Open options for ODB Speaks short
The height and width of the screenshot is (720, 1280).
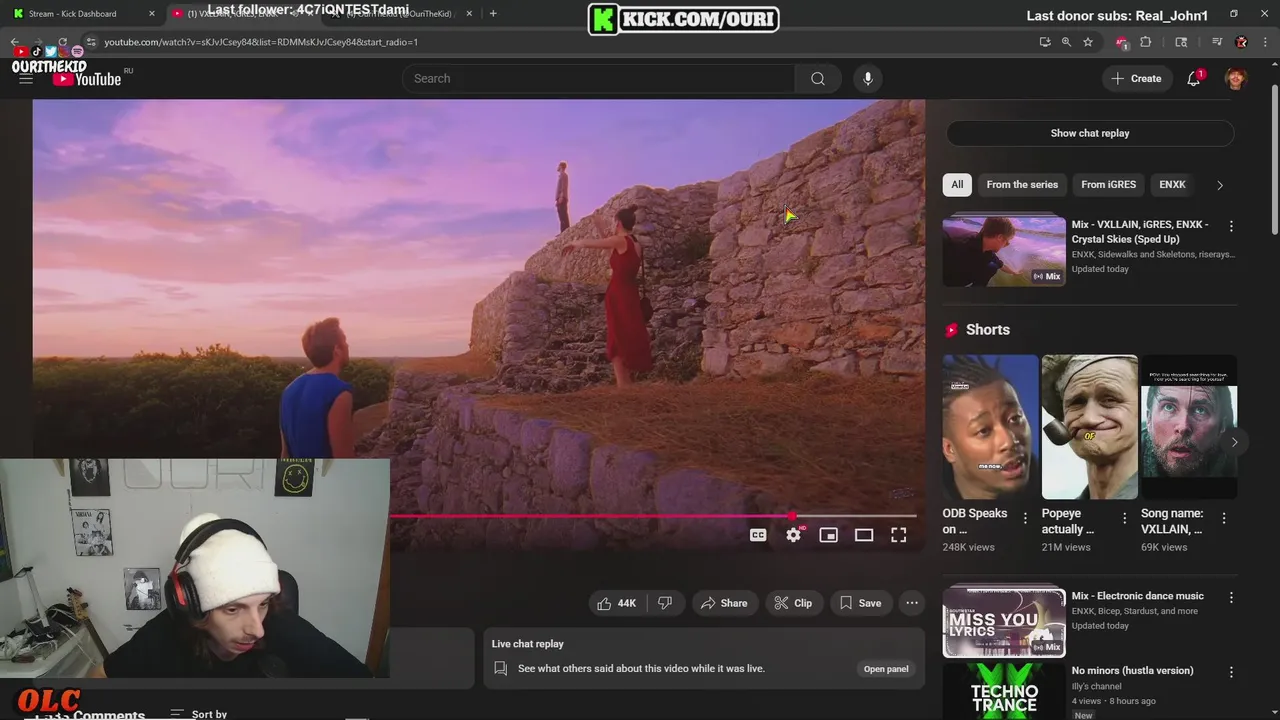pos(1025,518)
